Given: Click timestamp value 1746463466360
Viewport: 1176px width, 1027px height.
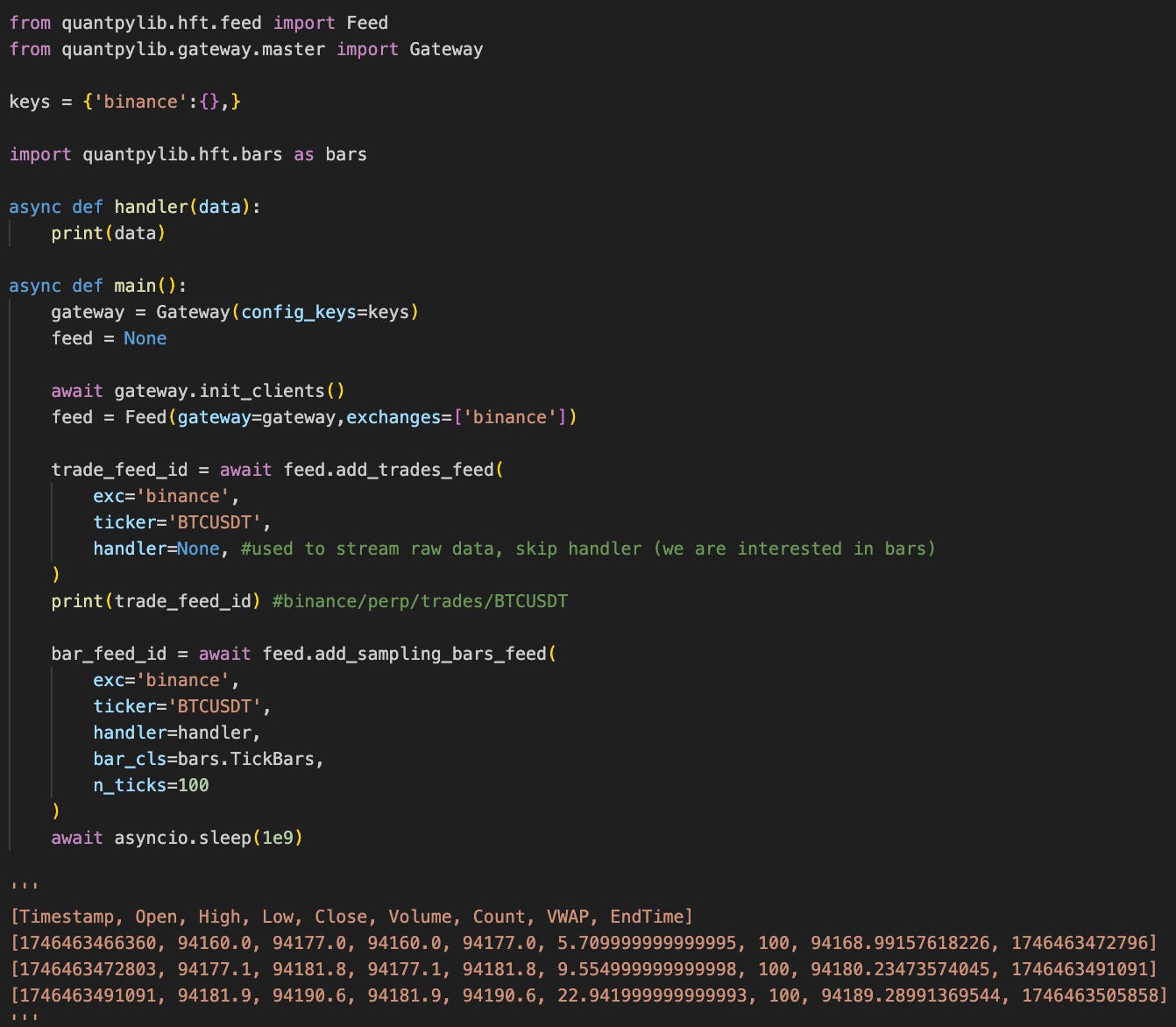Looking at the screenshot, I should [88, 943].
